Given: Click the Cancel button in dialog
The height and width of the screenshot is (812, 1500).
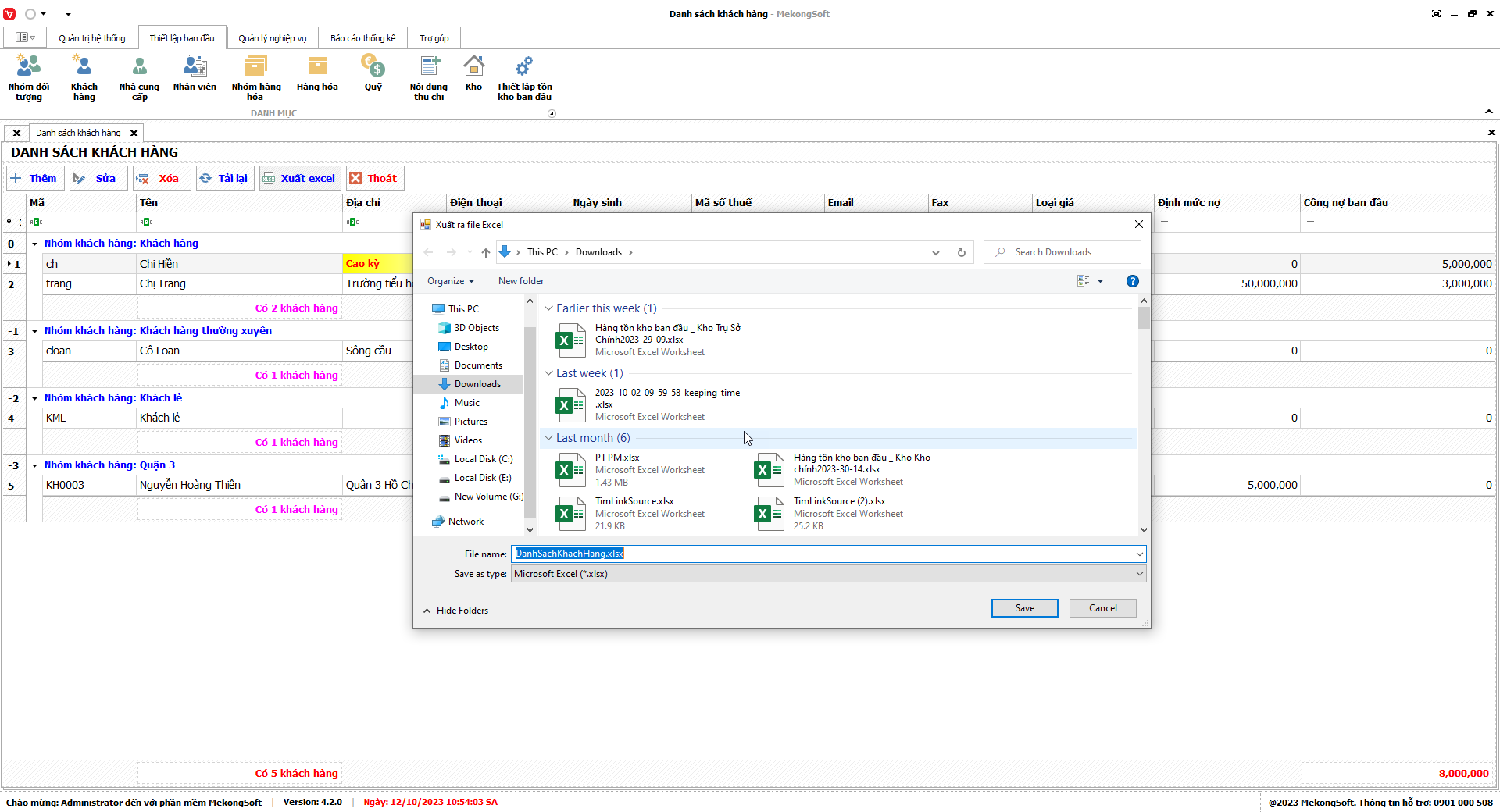Looking at the screenshot, I should (x=1102, y=608).
